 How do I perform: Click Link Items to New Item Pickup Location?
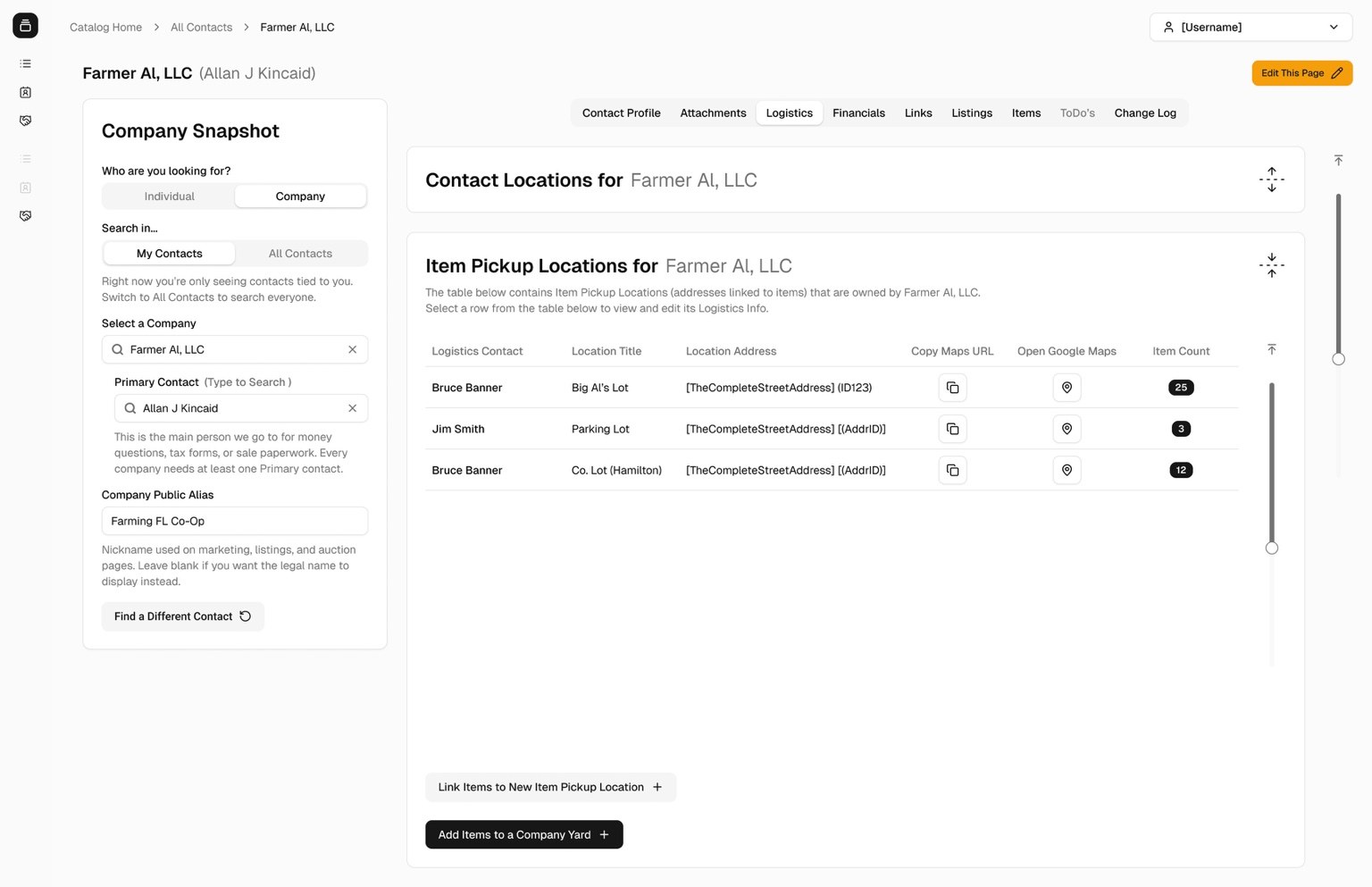[x=550, y=787]
